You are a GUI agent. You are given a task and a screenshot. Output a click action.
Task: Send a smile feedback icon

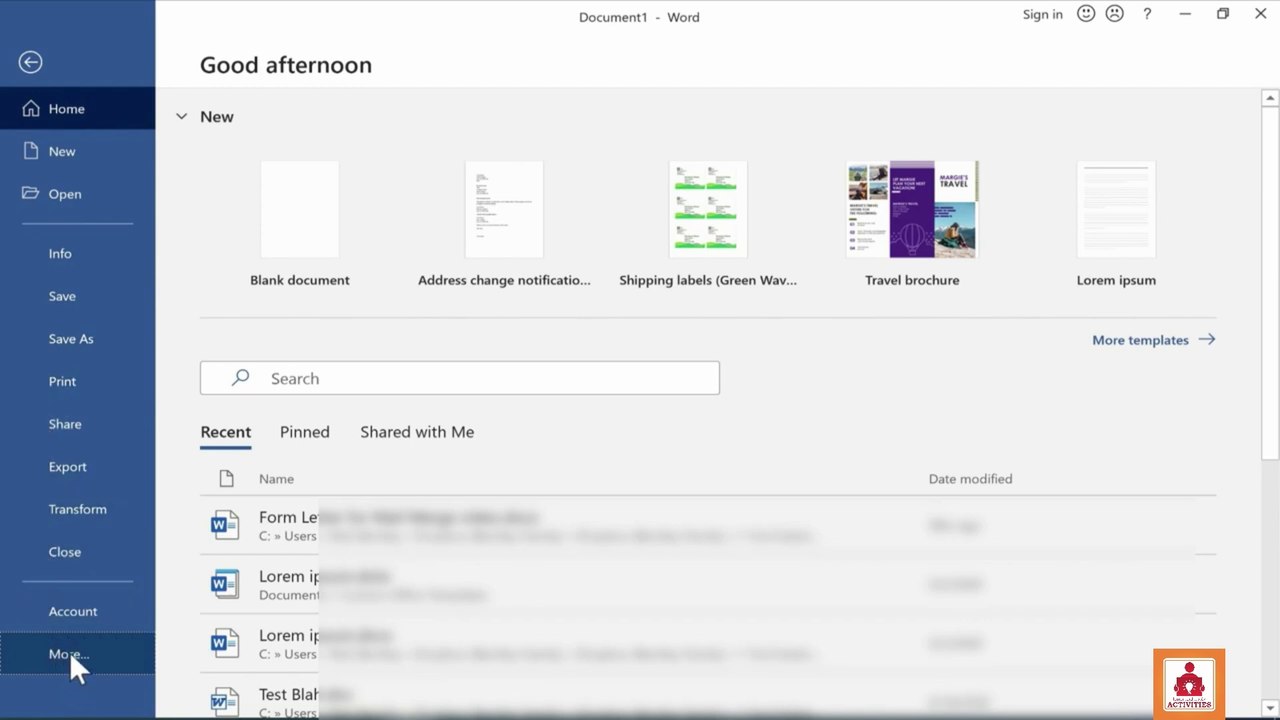click(x=1086, y=14)
